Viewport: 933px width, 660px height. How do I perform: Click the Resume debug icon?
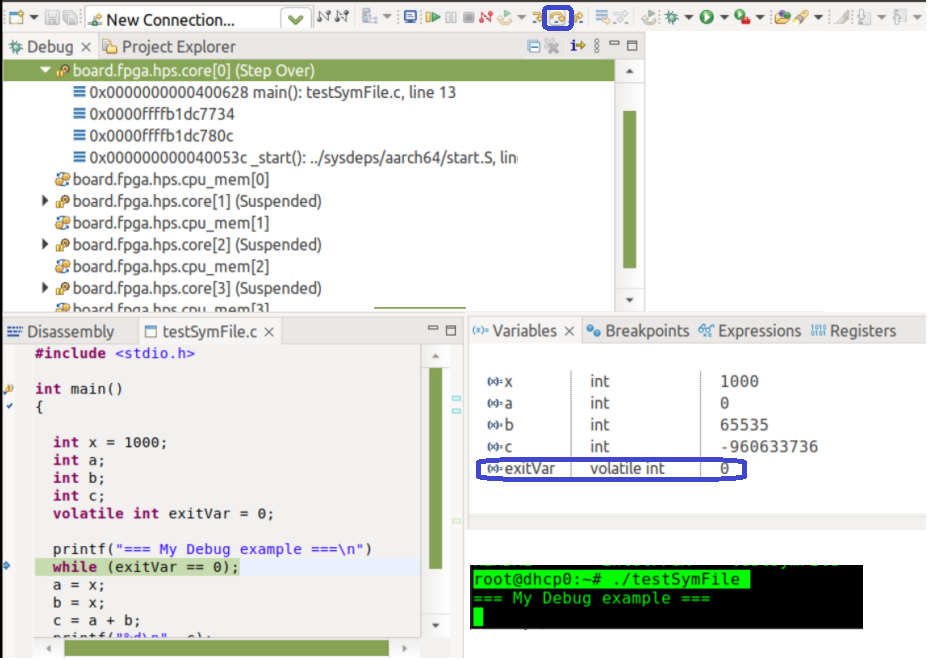coord(432,17)
